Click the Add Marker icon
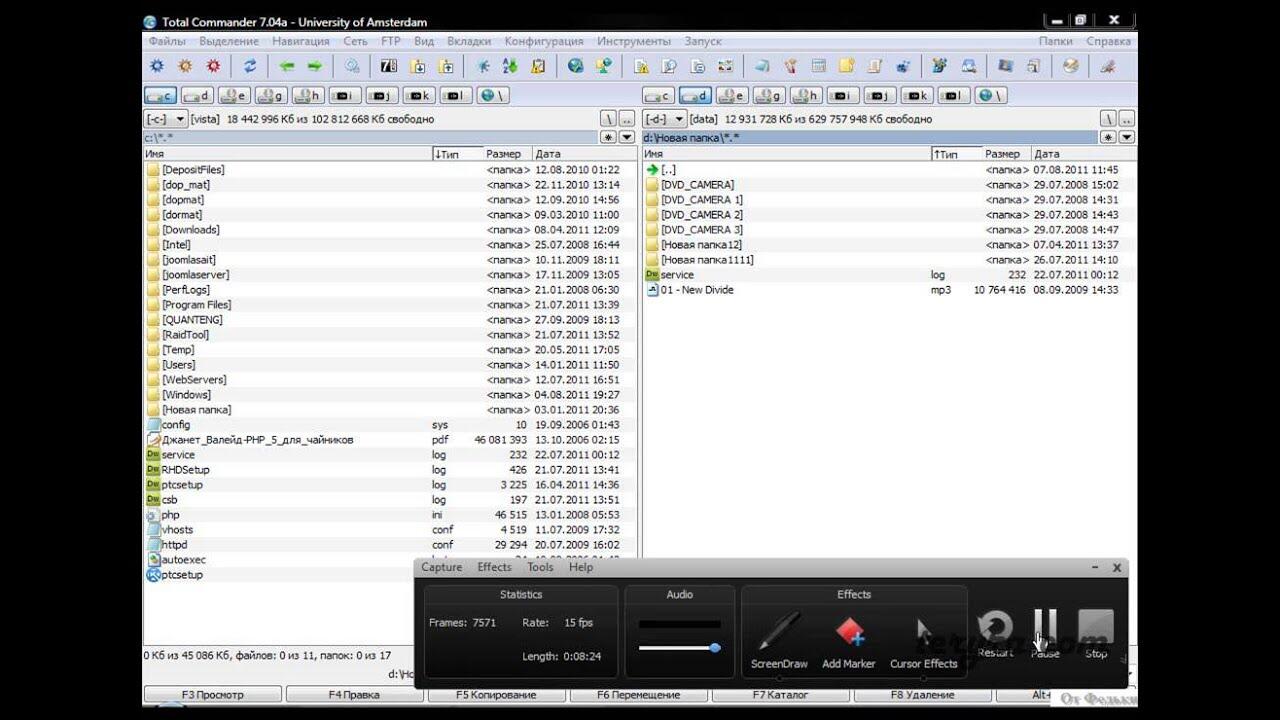The image size is (1280, 720). pos(849,640)
